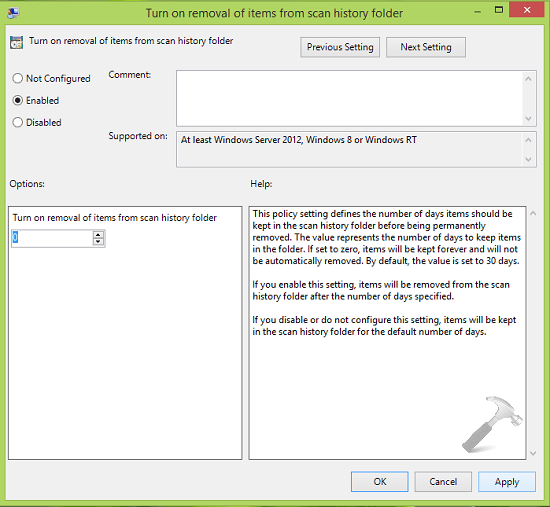Click Help pane scroll up arrow
This screenshot has width=550, height=507.
pos(533,213)
